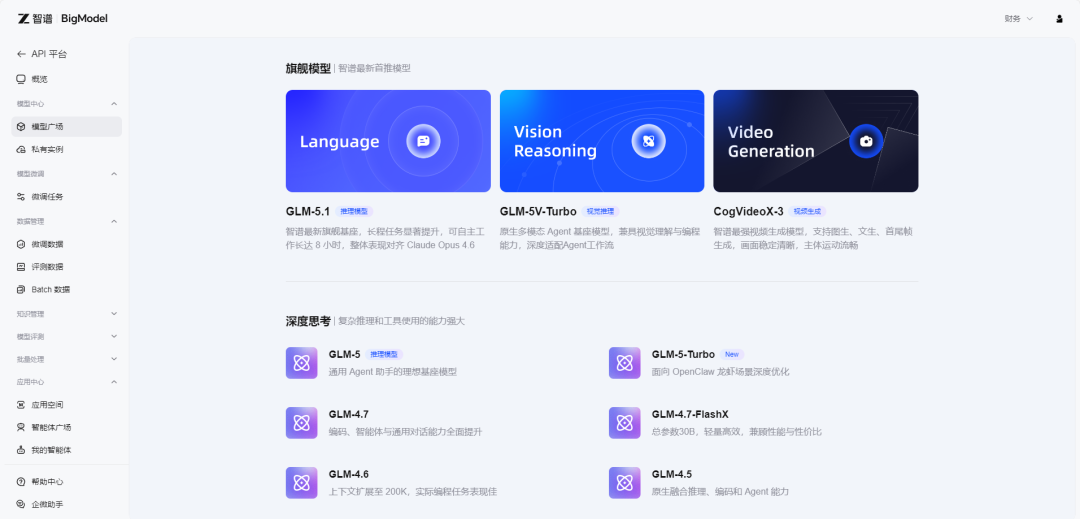
Task: Click the 帮助中心 question mark icon
Action: [21, 482]
